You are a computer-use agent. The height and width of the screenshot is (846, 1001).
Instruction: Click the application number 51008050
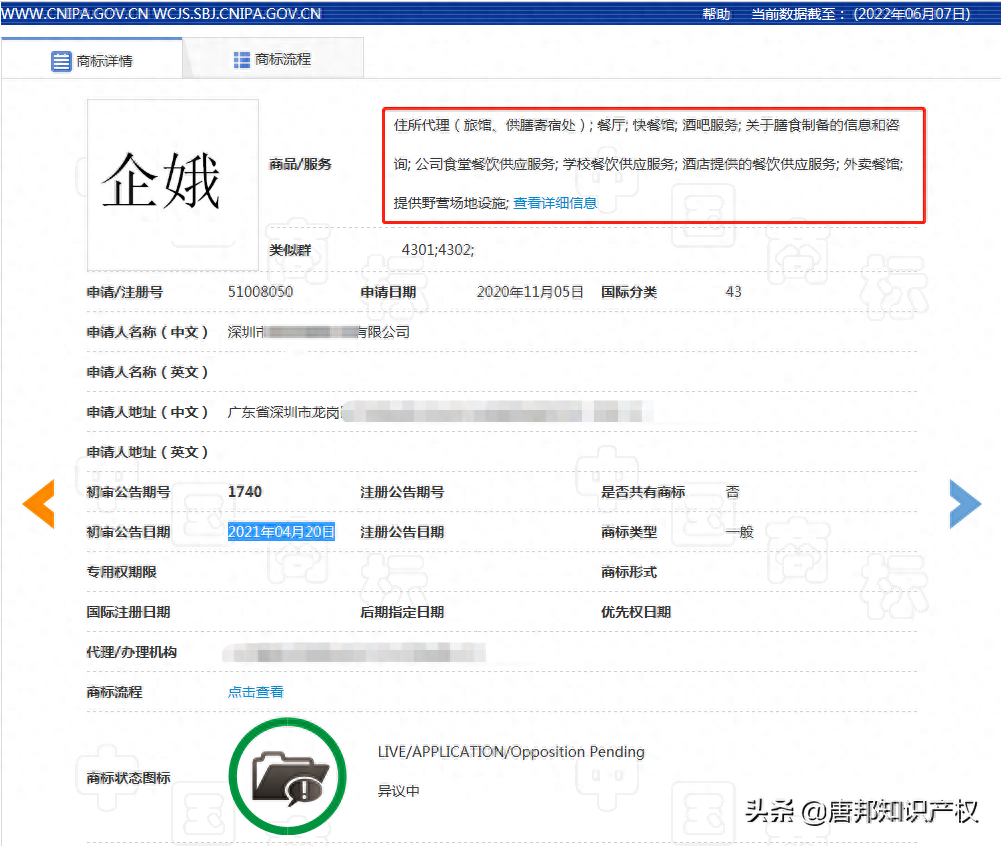click(261, 291)
